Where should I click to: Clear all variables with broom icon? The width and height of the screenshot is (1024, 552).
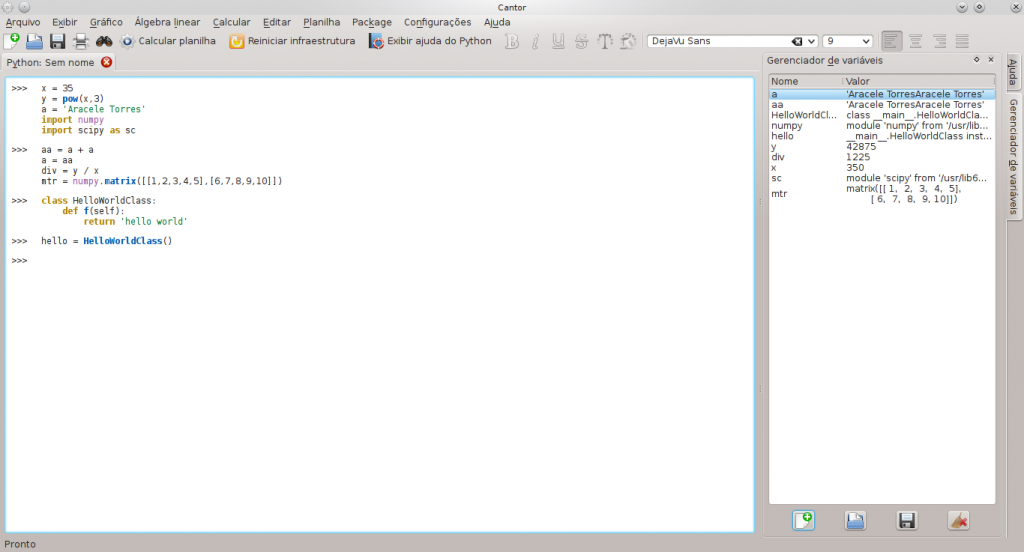[958, 521]
